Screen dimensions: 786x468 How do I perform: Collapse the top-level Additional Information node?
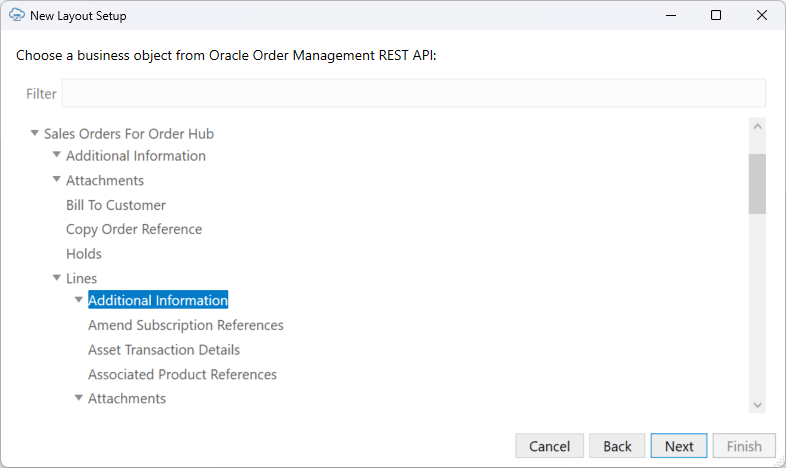(x=57, y=156)
